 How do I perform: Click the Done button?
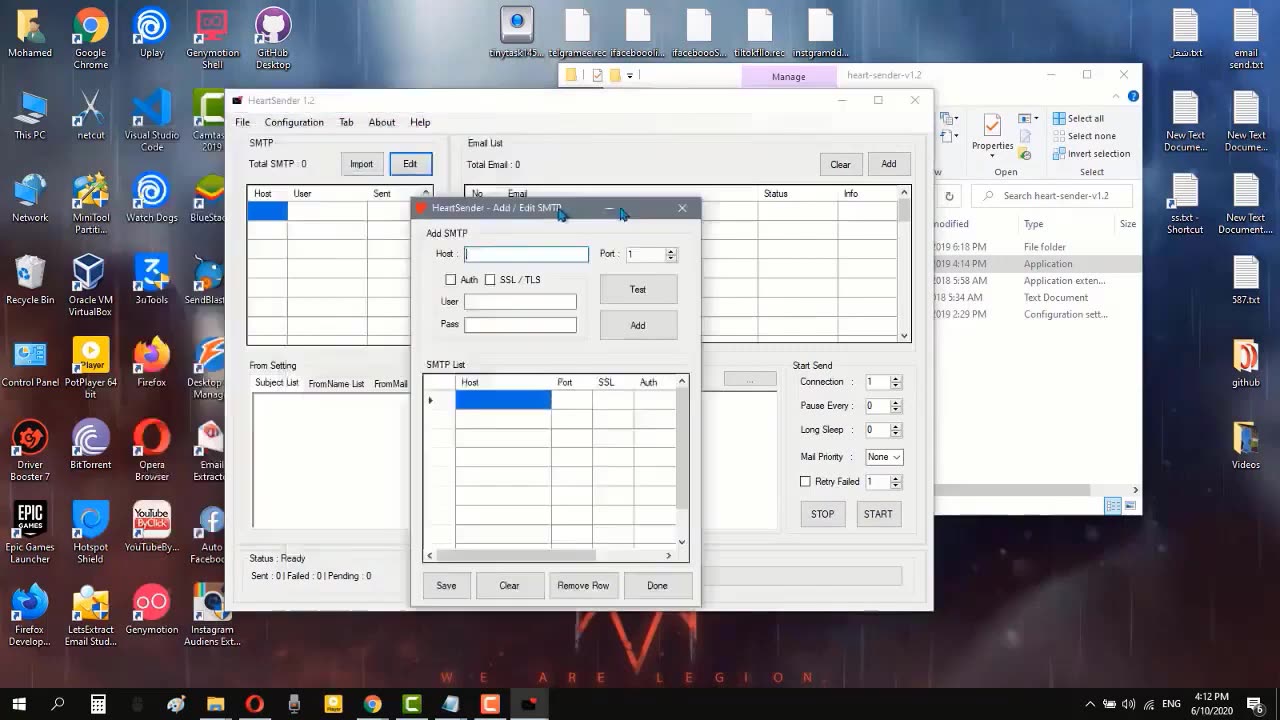coord(657,585)
